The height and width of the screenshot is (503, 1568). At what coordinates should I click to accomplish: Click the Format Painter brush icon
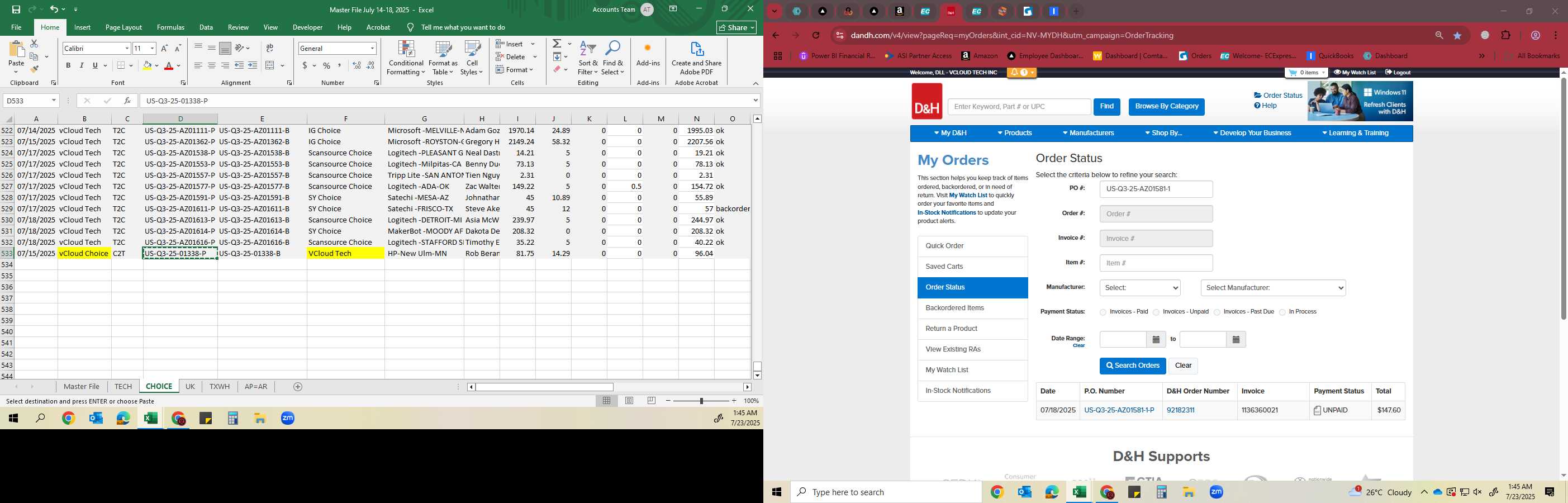pyautogui.click(x=34, y=69)
